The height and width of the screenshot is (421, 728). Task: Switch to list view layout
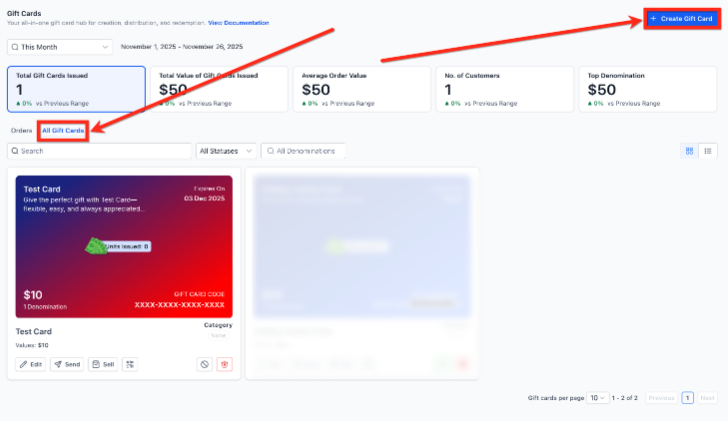(708, 151)
